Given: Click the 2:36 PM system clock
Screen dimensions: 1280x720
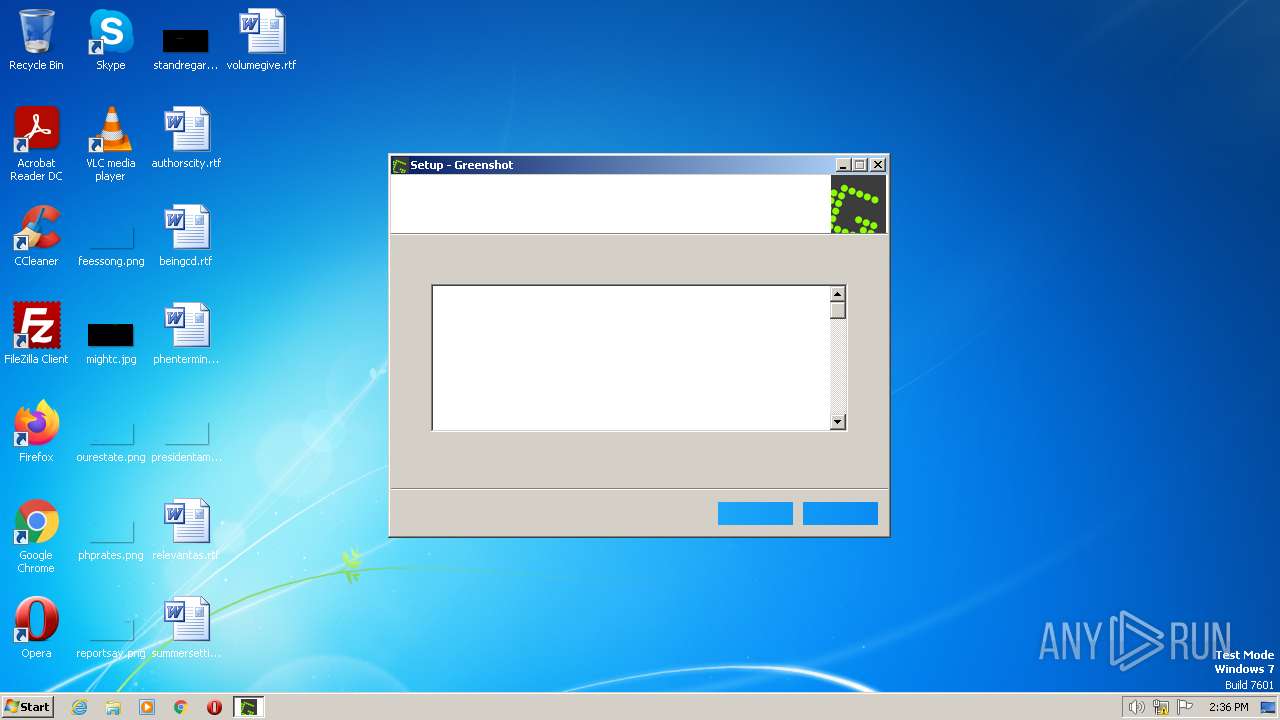Looking at the screenshot, I should click(x=1228, y=707).
